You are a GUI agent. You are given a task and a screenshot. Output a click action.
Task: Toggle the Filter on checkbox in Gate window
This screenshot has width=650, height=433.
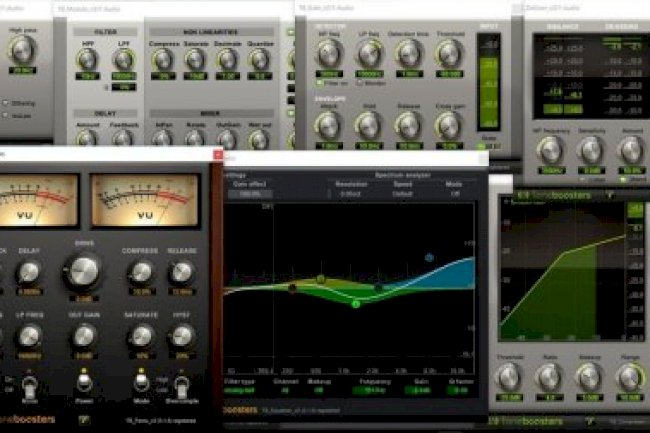point(319,83)
